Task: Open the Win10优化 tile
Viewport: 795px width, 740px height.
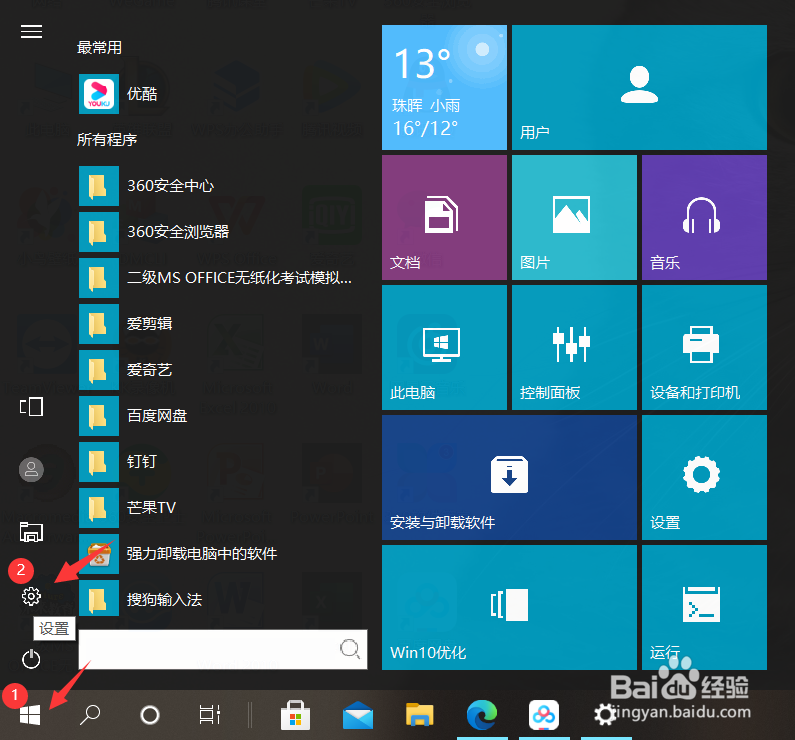Action: coord(509,607)
